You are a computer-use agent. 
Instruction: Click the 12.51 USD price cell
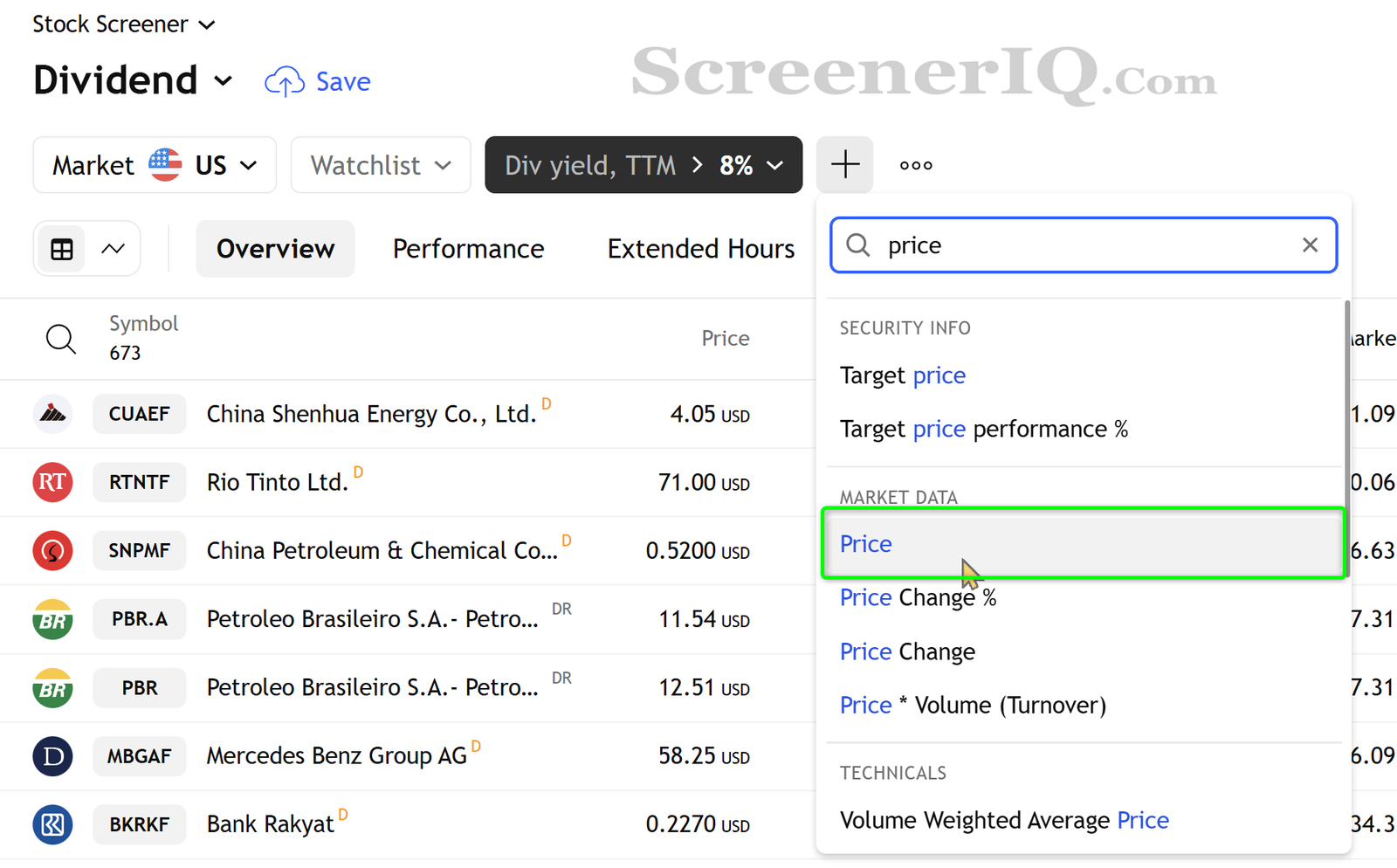[704, 688]
